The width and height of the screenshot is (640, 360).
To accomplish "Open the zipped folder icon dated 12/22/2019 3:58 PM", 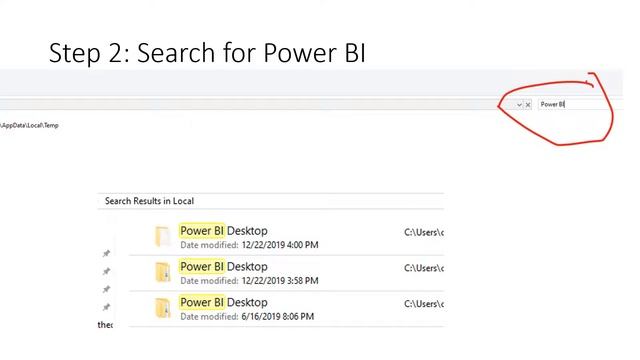I will pos(162,272).
